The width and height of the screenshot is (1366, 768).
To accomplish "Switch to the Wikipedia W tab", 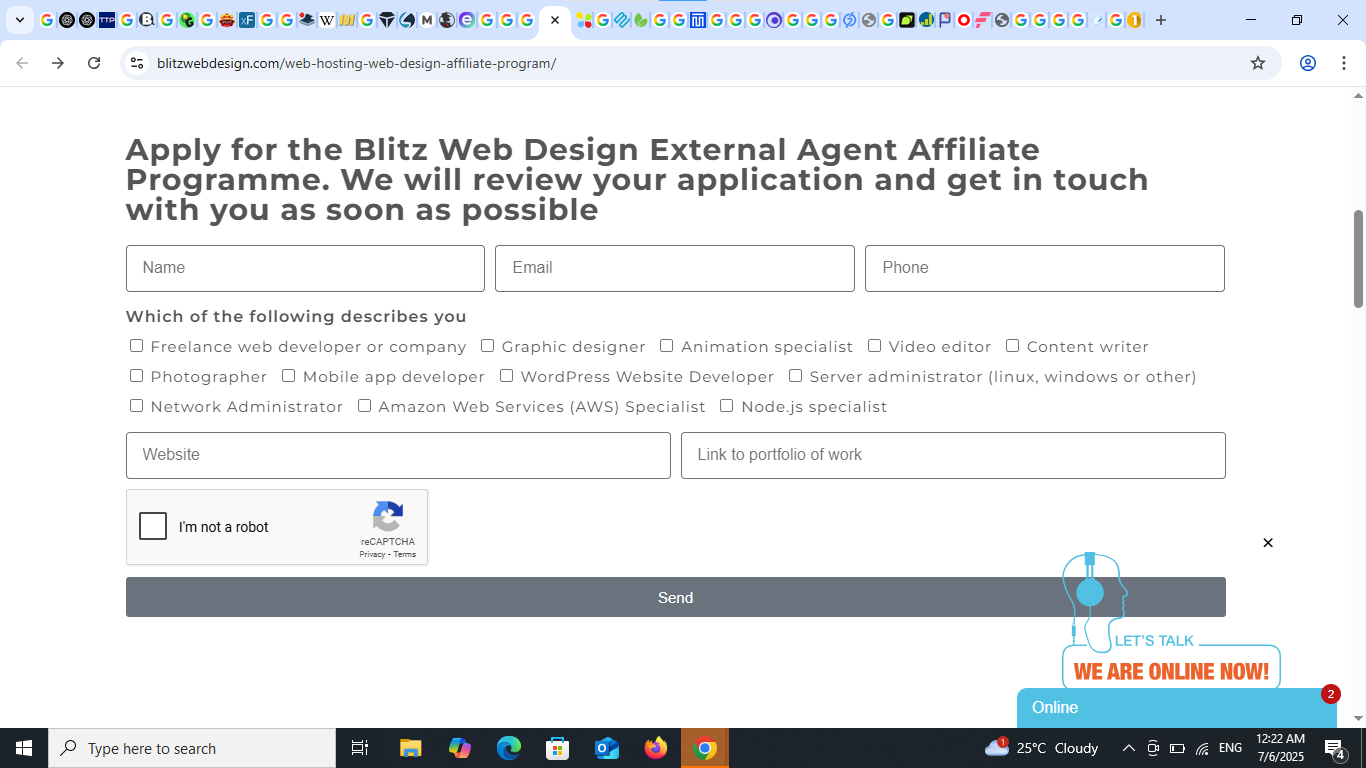I will tap(327, 20).
